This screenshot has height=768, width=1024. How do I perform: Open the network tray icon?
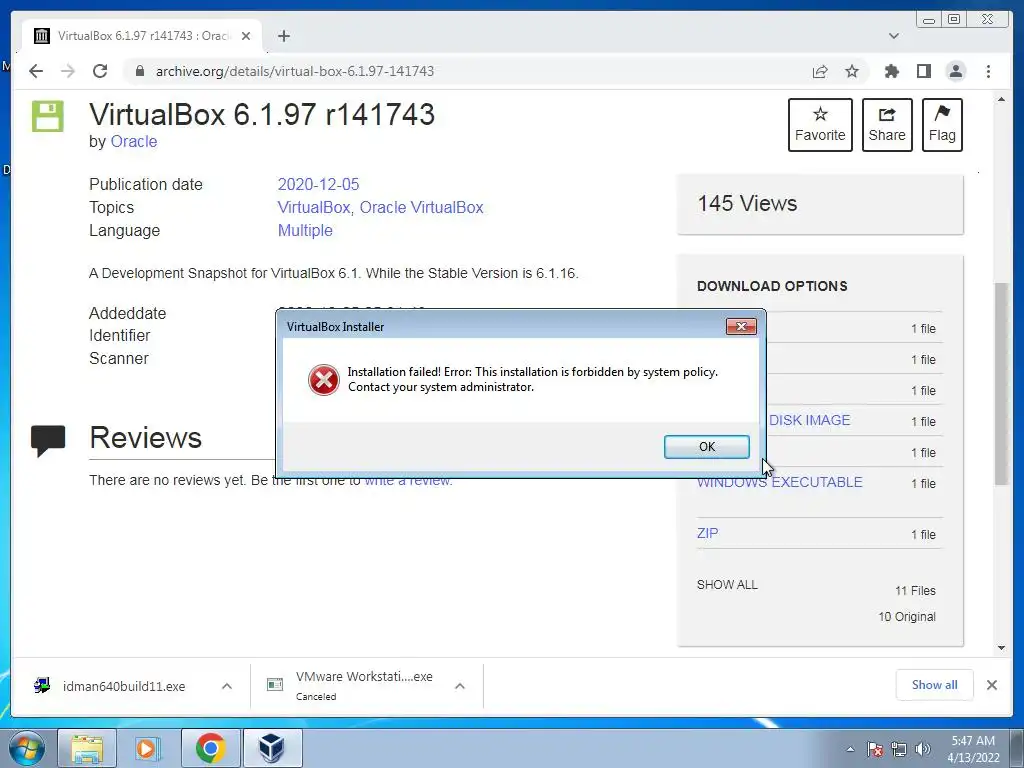pyautogui.click(x=899, y=750)
